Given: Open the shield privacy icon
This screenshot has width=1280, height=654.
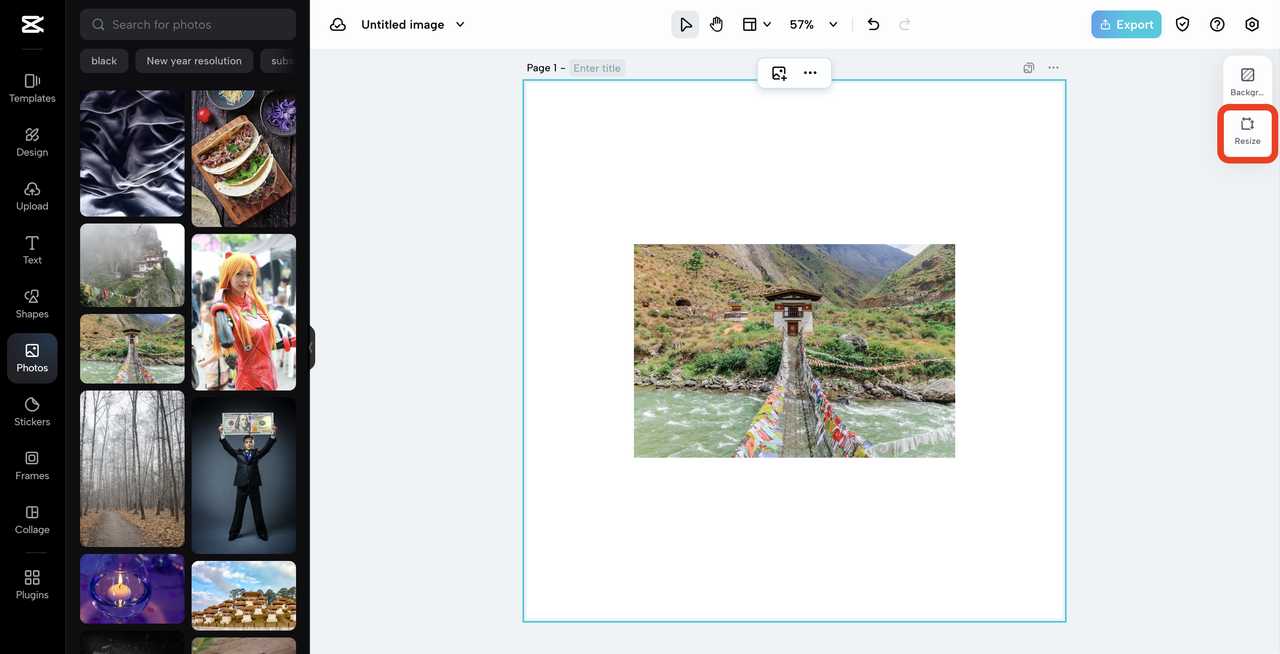Looking at the screenshot, I should pos(1182,24).
